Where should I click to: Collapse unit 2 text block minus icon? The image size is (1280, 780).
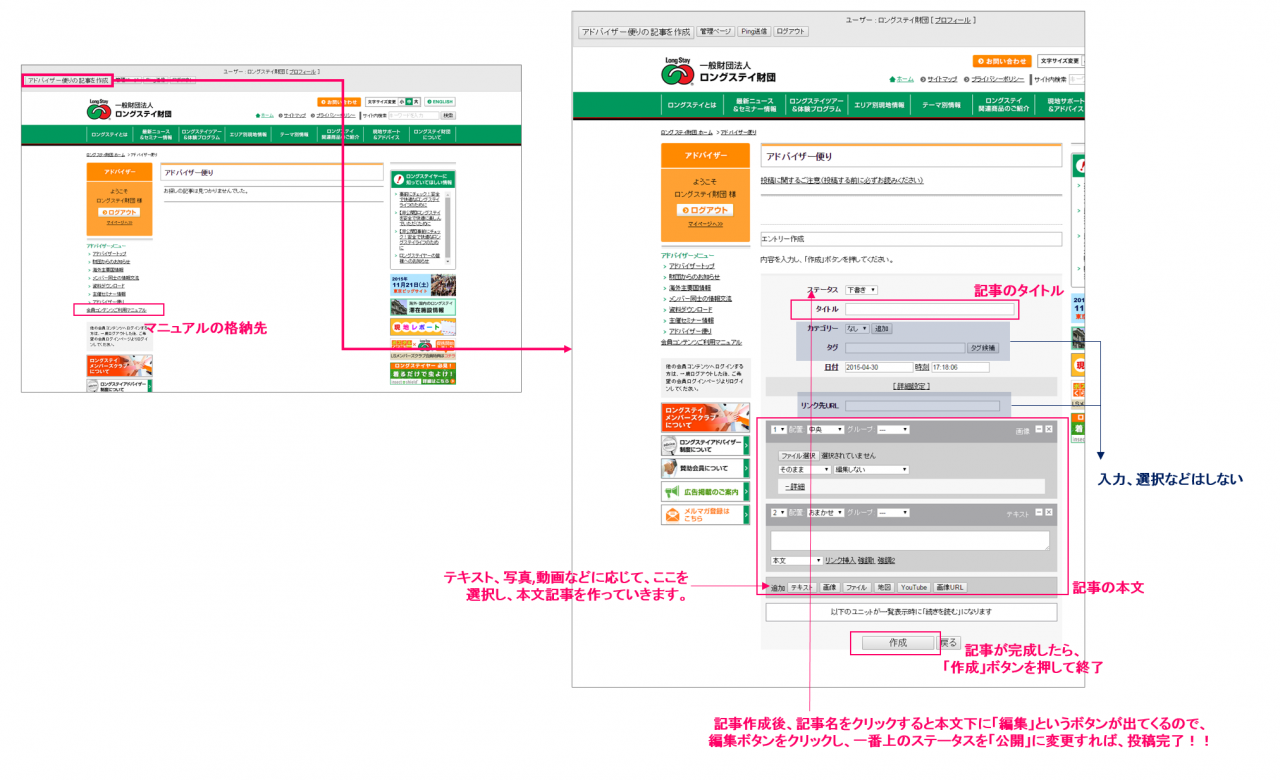1038,512
